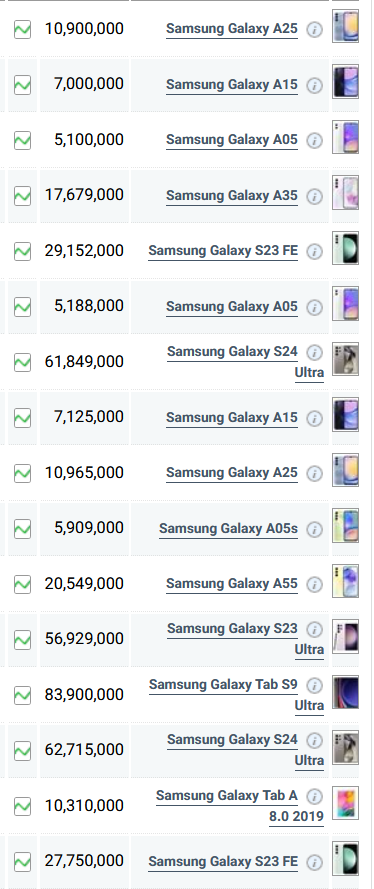The width and height of the screenshot is (374, 889).
Task: Open price chart icon for 61,849,000 row
Action: [x=22, y=362]
